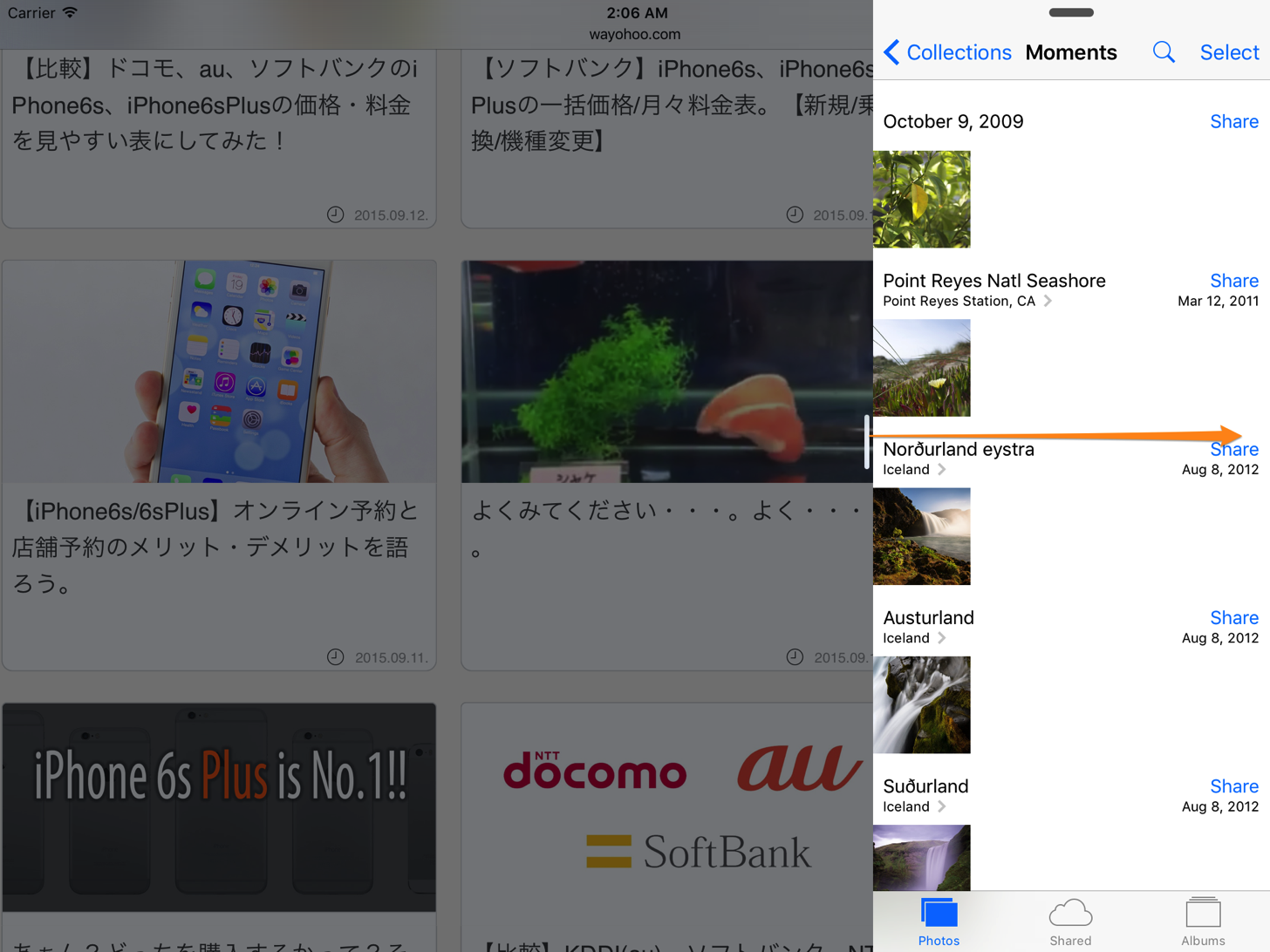This screenshot has width=1270, height=952.
Task: Open the docomo au SoftBank comparison image
Action: click(667, 807)
